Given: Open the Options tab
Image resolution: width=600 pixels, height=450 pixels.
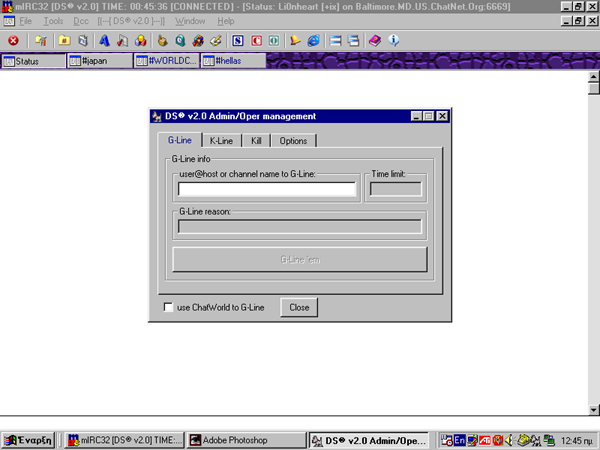Looking at the screenshot, I should pyautogui.click(x=293, y=141).
